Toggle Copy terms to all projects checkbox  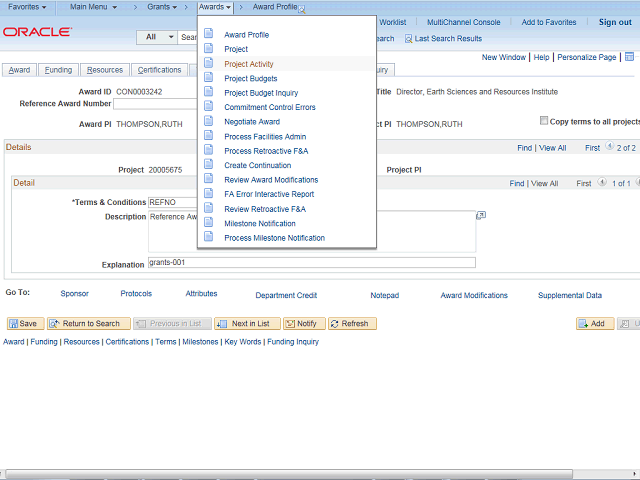(x=544, y=120)
